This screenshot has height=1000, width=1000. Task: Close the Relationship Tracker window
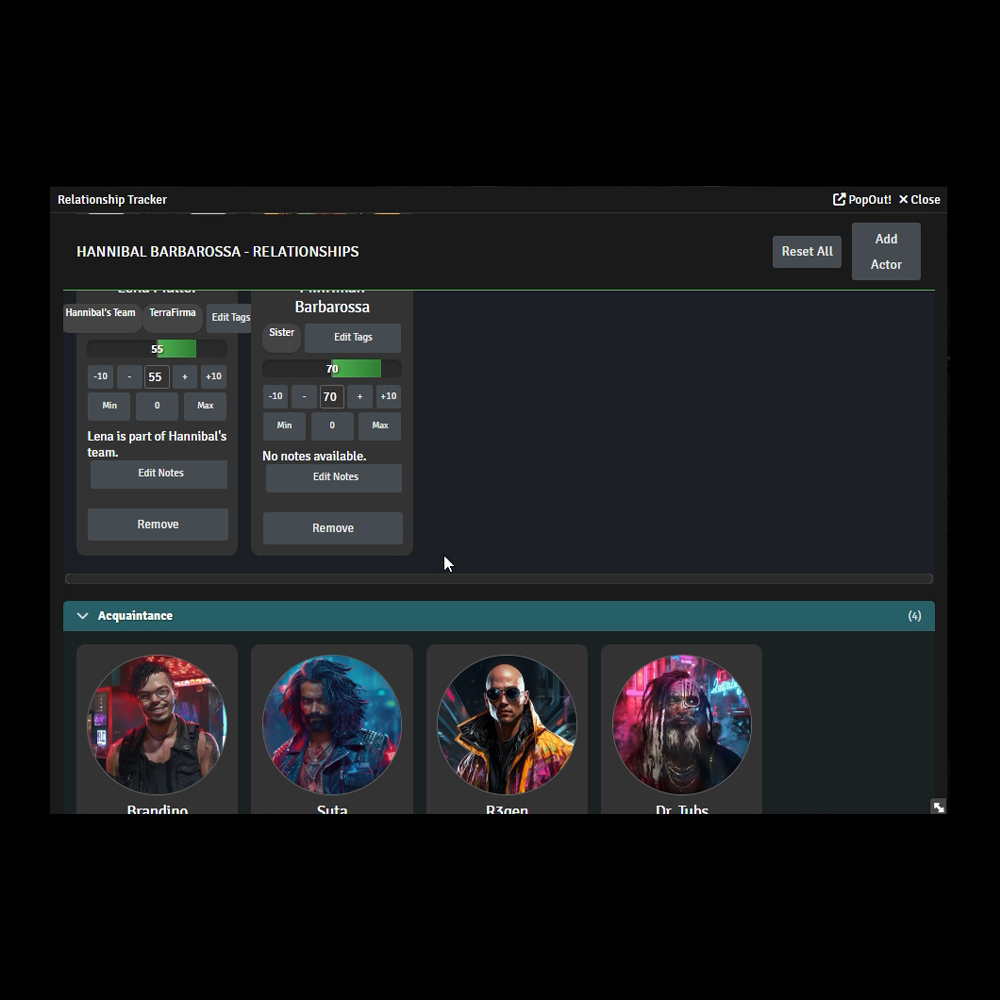919,200
